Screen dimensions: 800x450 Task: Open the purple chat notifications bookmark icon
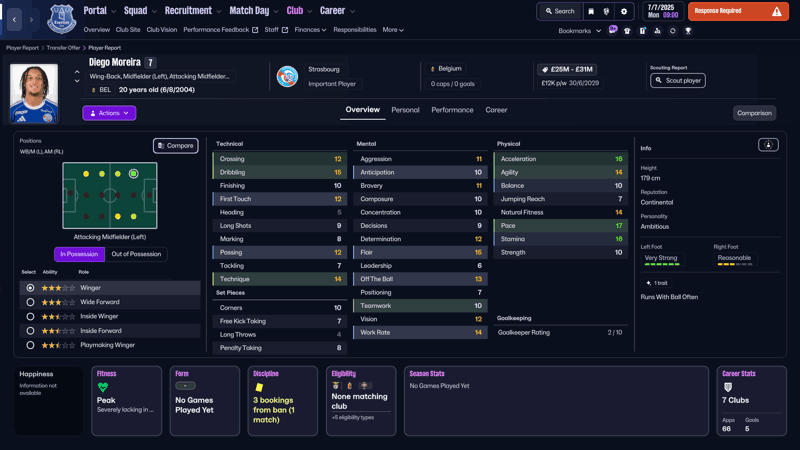tap(613, 30)
